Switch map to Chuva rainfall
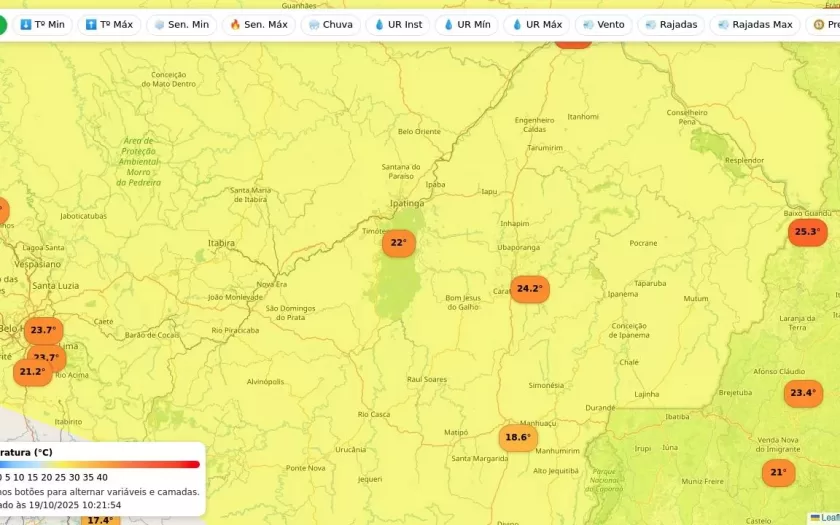The height and width of the screenshot is (525, 840). pos(330,24)
